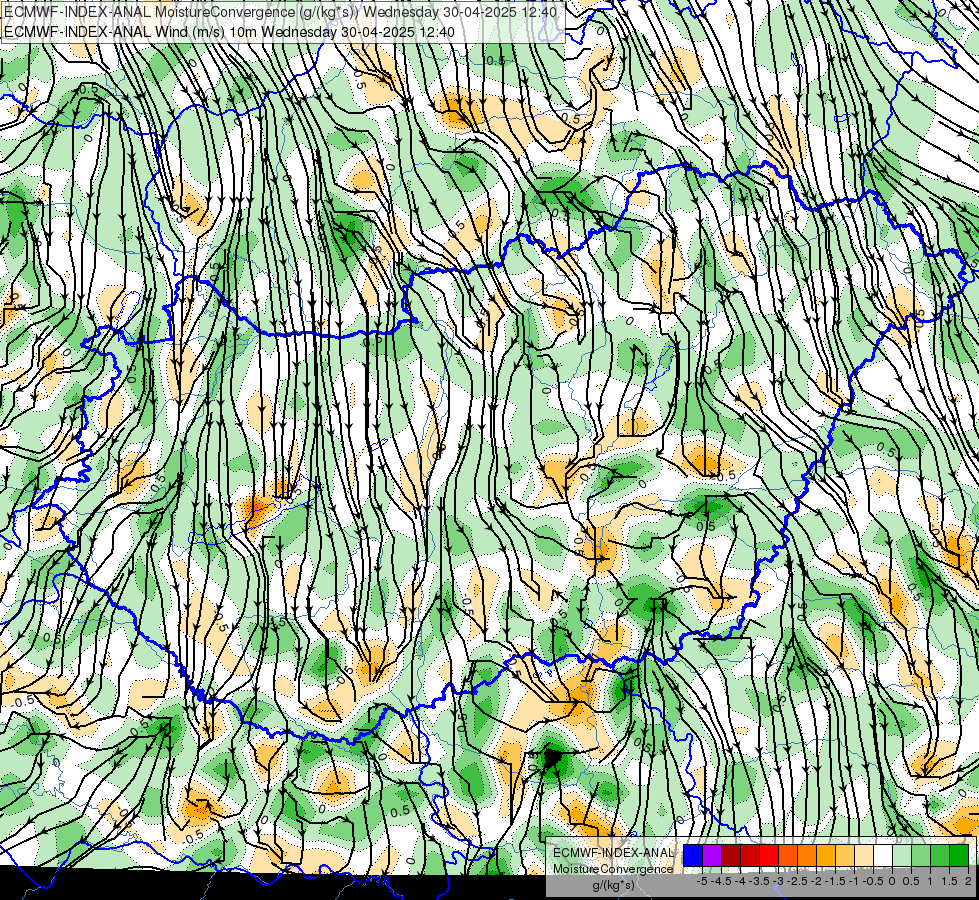This screenshot has width=979, height=900.
Task: Click the -5 tick label on the legend scale
Action: pyautogui.click(x=702, y=881)
